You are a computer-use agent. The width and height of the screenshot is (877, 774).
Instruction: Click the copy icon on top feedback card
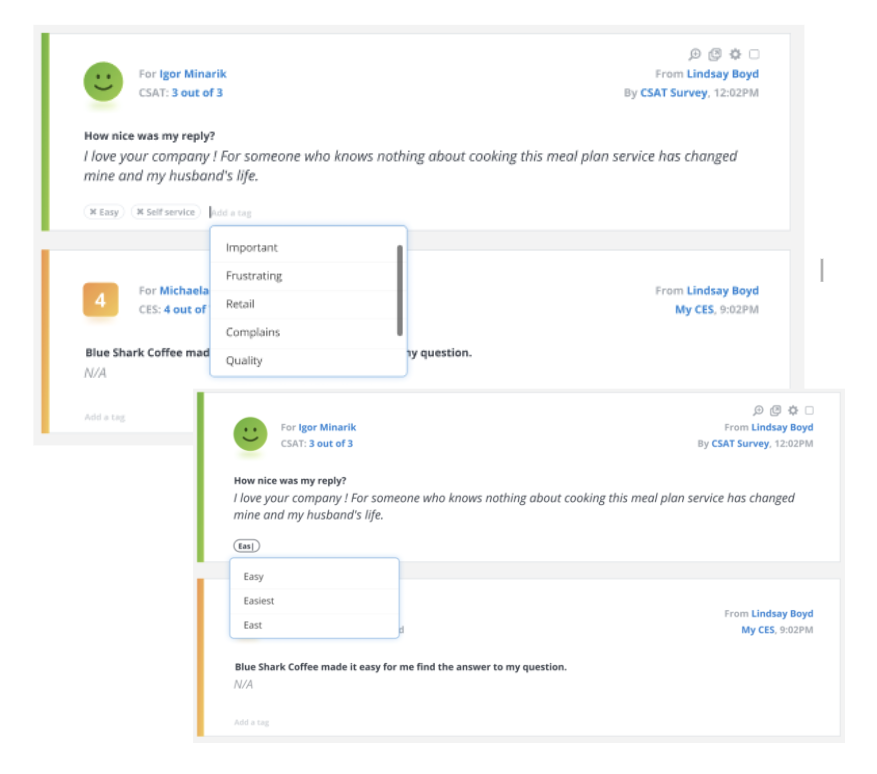tap(715, 54)
